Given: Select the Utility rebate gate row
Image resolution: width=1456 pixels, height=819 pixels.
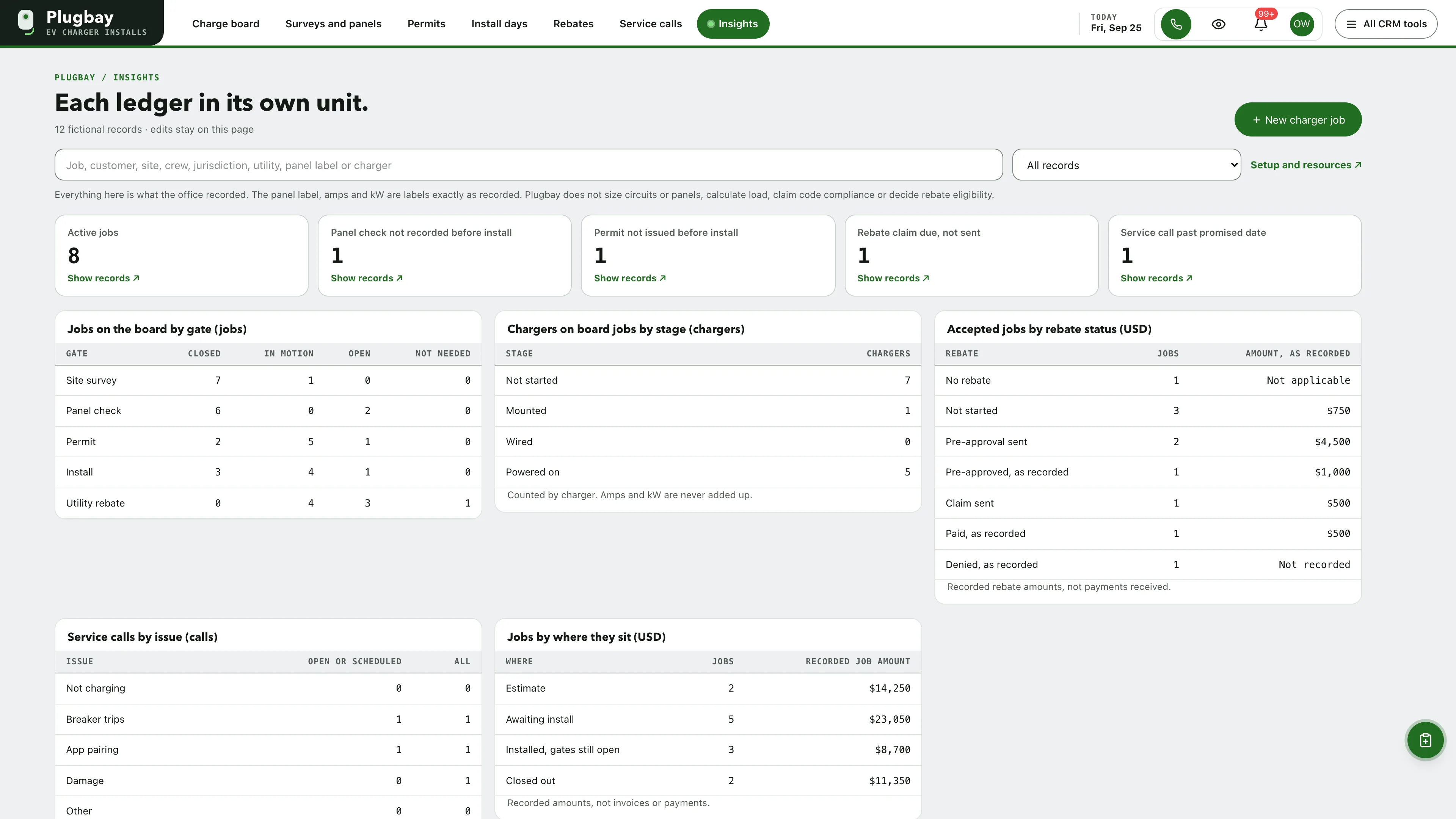Looking at the screenshot, I should coord(268,503).
